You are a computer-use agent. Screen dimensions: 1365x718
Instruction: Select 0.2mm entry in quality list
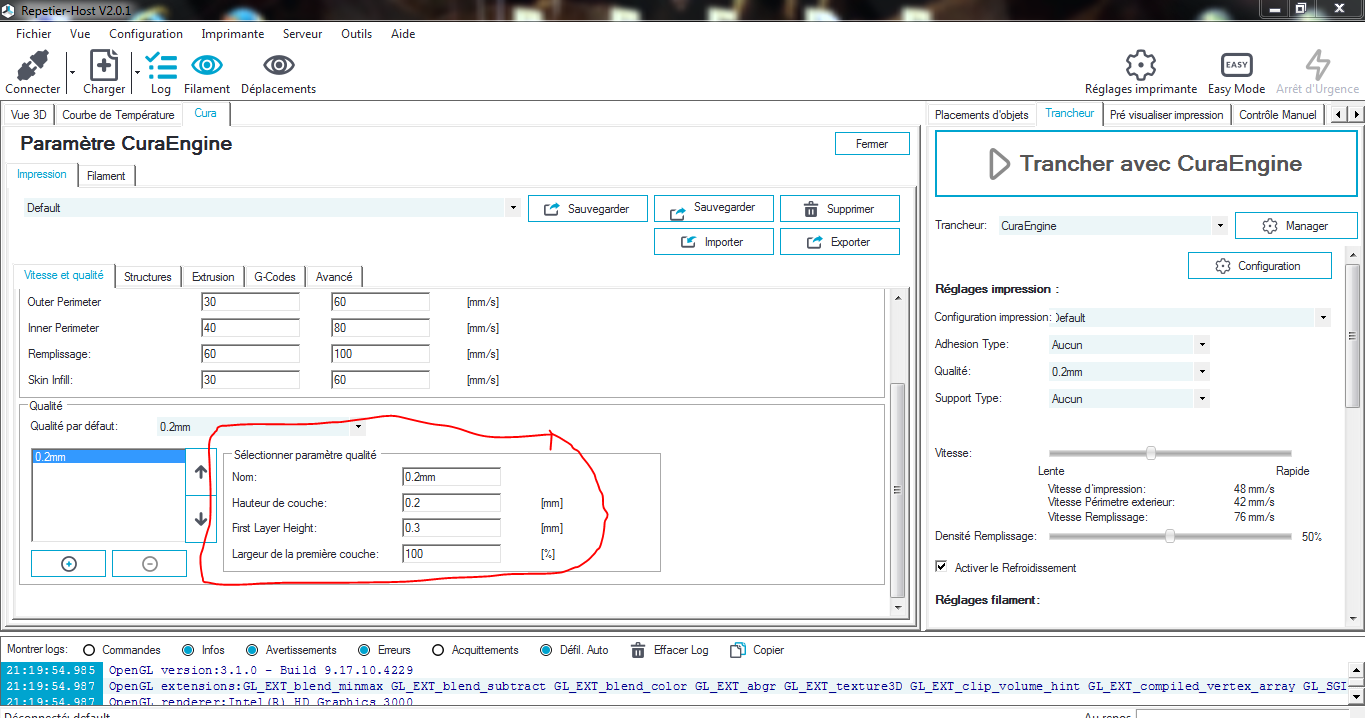[108, 457]
